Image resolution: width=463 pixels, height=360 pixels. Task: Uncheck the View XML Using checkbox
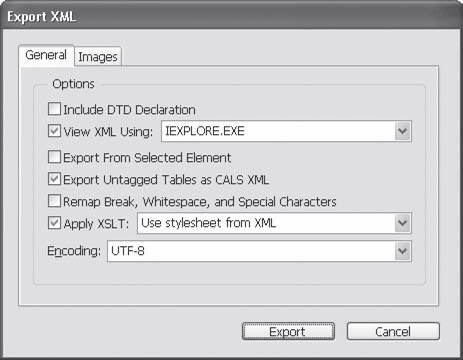pos(54,131)
